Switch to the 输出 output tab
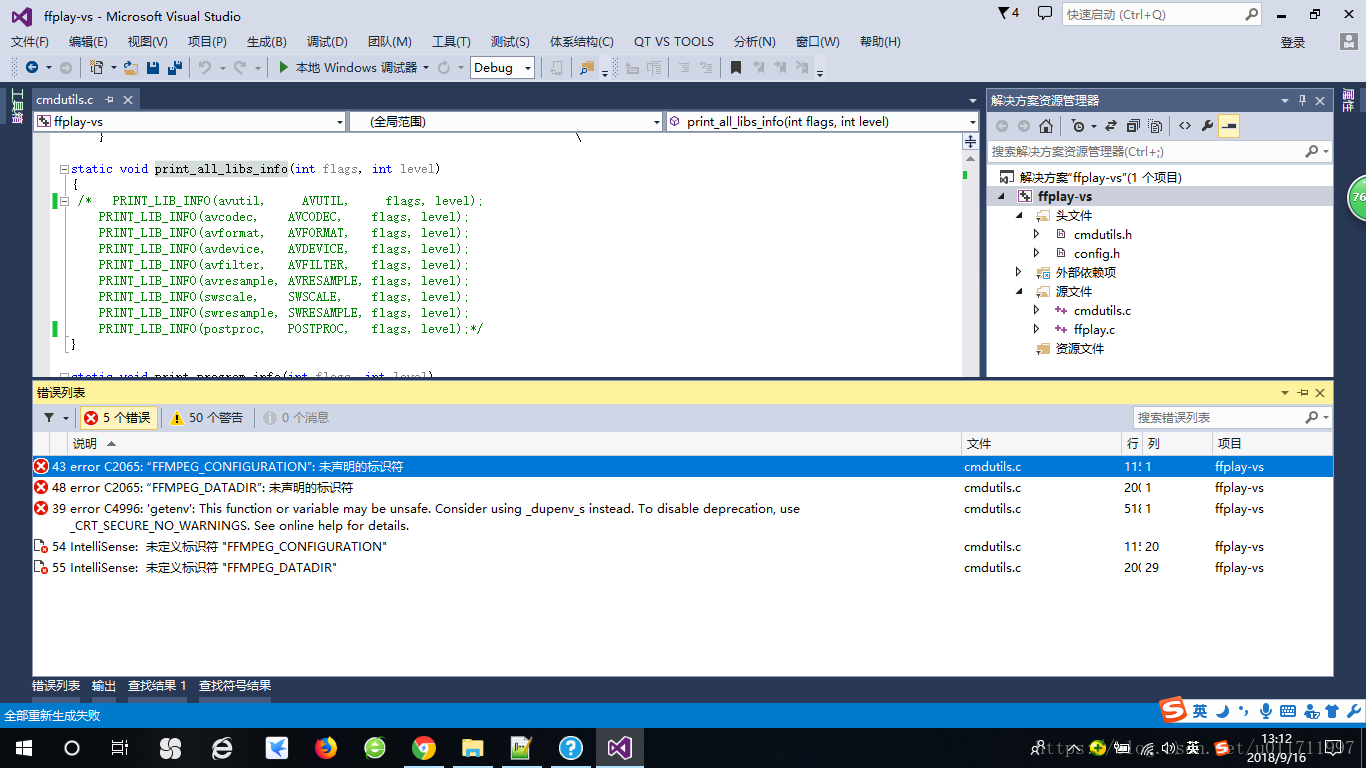1366x768 pixels. pos(104,686)
